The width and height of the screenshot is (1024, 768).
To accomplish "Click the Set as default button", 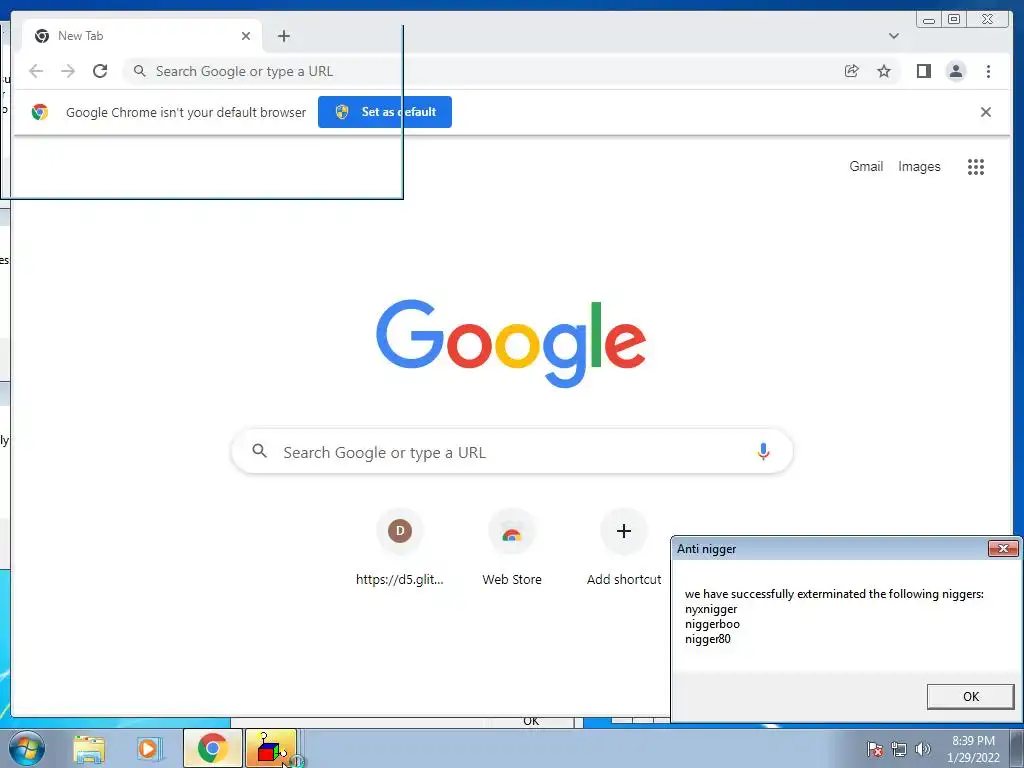I will (x=385, y=112).
